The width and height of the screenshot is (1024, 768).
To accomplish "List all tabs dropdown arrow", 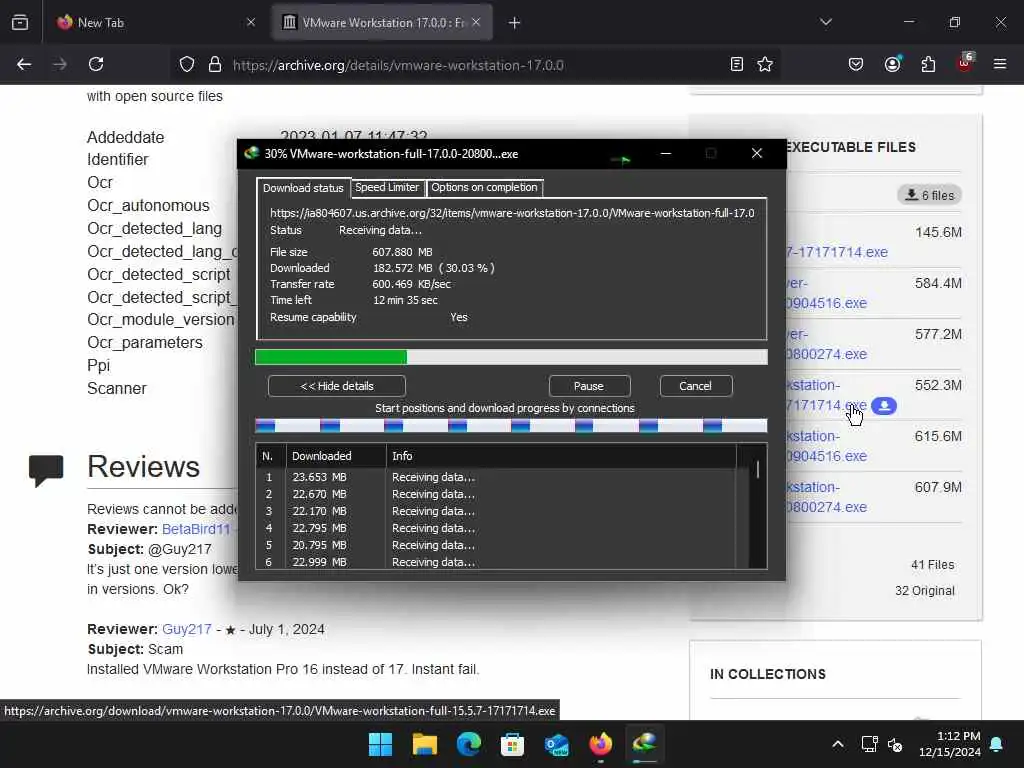I will pyautogui.click(x=826, y=22).
